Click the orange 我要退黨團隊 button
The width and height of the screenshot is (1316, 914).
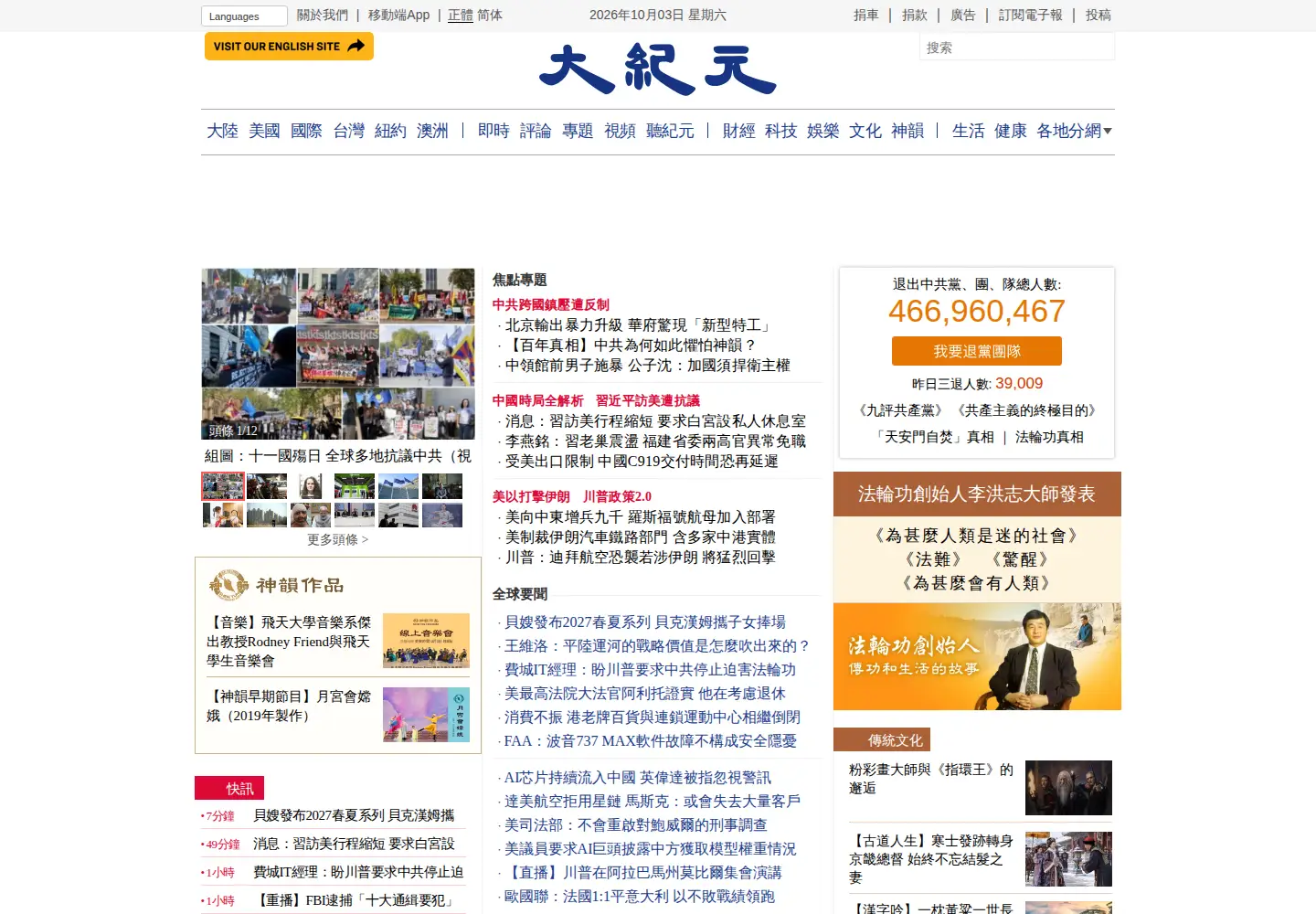(x=977, y=351)
